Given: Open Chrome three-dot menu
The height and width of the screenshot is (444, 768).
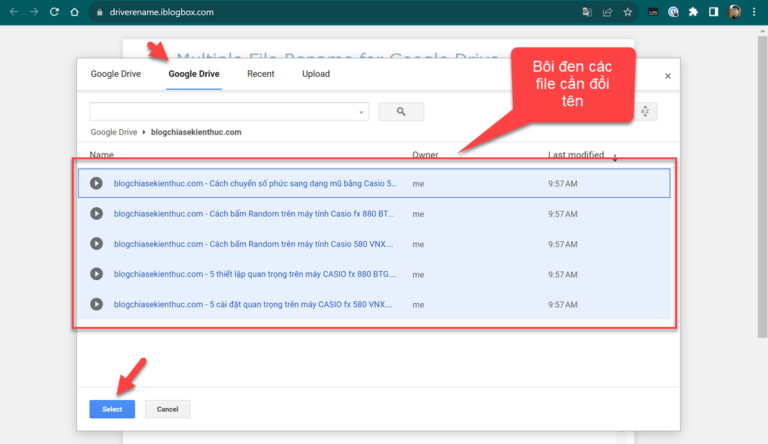Looking at the screenshot, I should coord(754,12).
